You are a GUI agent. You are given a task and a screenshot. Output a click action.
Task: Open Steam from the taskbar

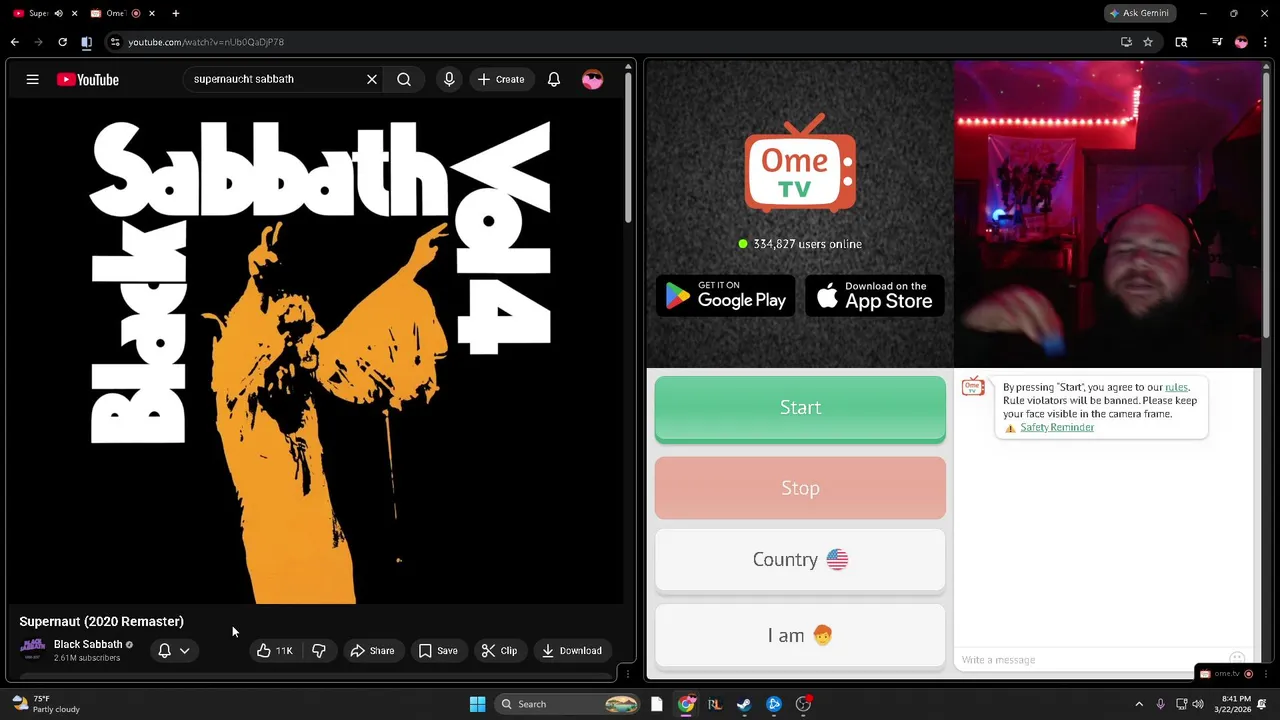tap(744, 704)
